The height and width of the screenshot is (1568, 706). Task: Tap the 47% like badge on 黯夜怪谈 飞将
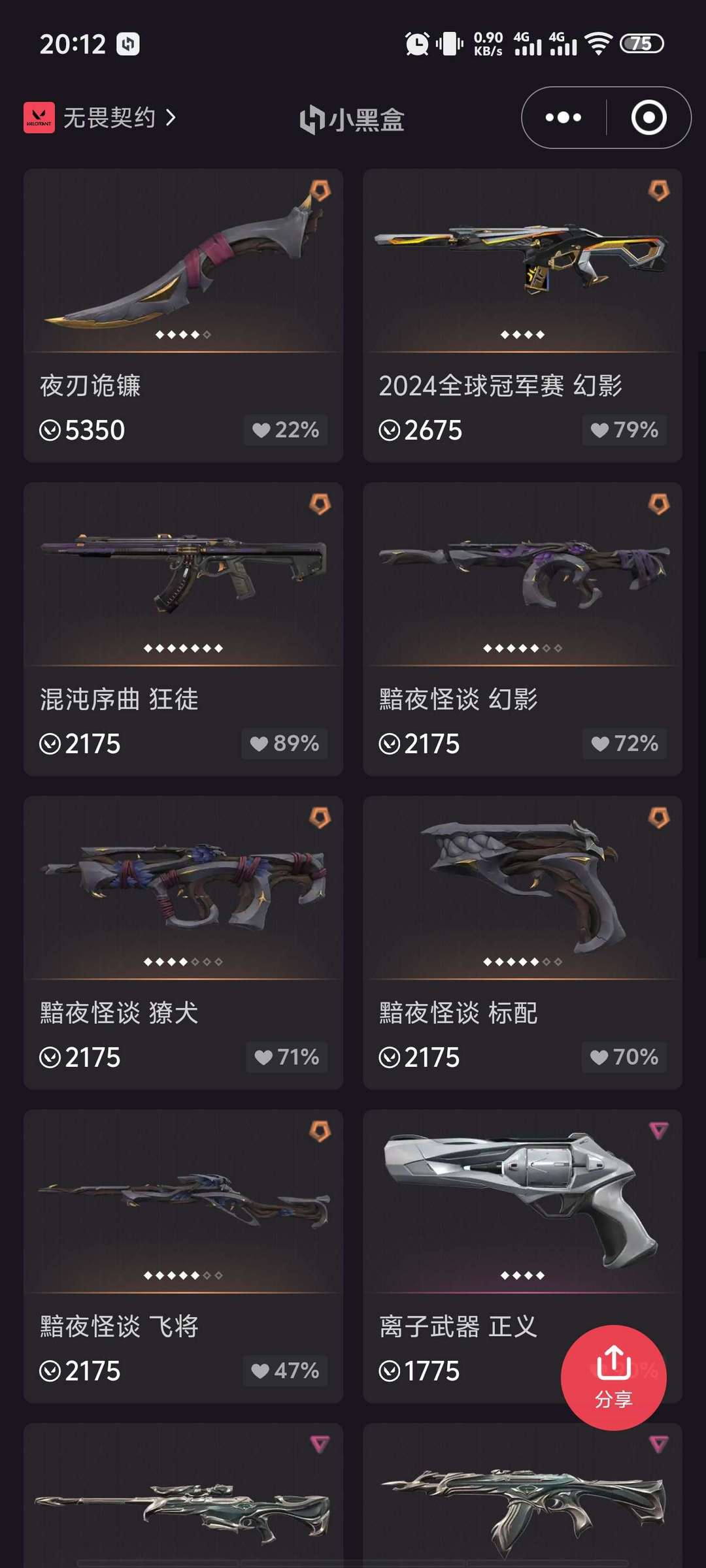[x=285, y=1371]
